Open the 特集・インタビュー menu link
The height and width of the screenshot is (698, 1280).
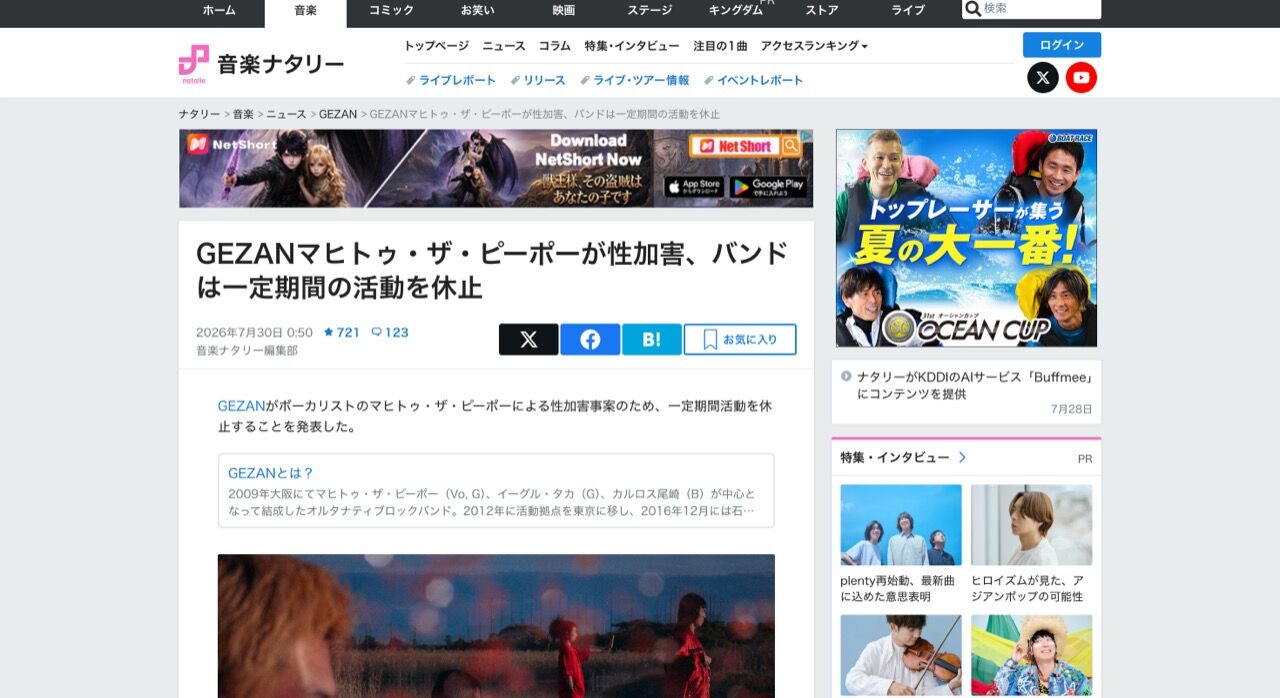tap(632, 46)
